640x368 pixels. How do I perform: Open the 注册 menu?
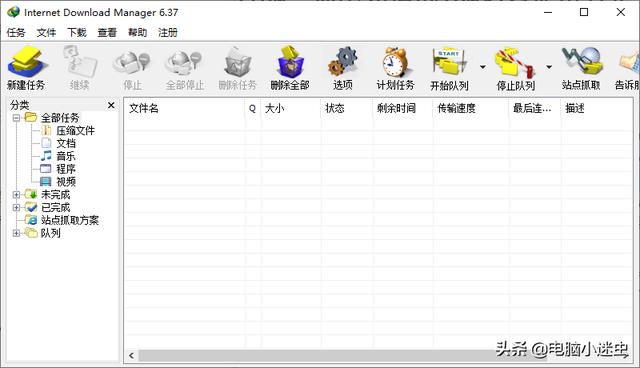(x=168, y=32)
